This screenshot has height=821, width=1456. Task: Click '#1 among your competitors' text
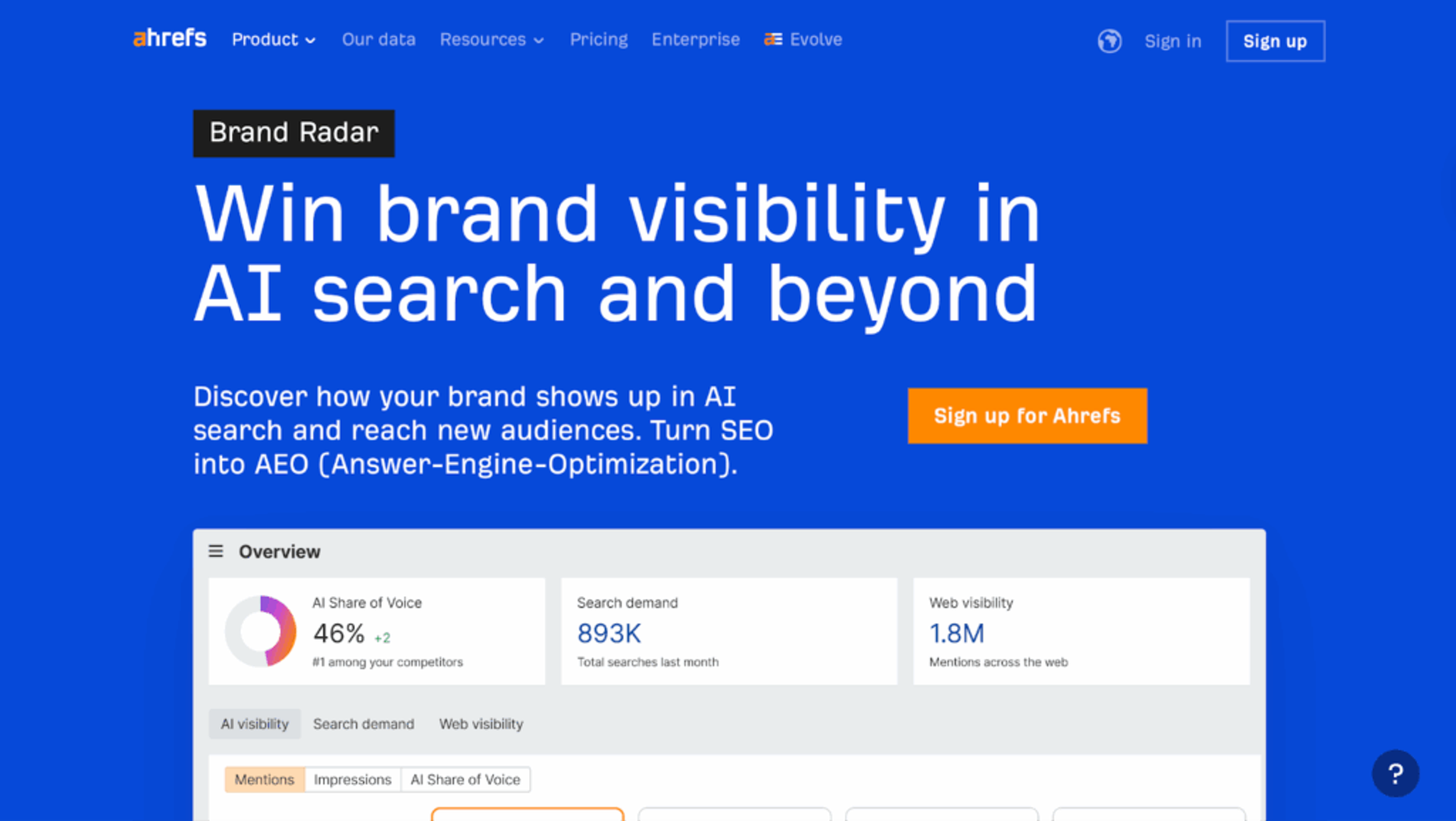click(x=388, y=662)
